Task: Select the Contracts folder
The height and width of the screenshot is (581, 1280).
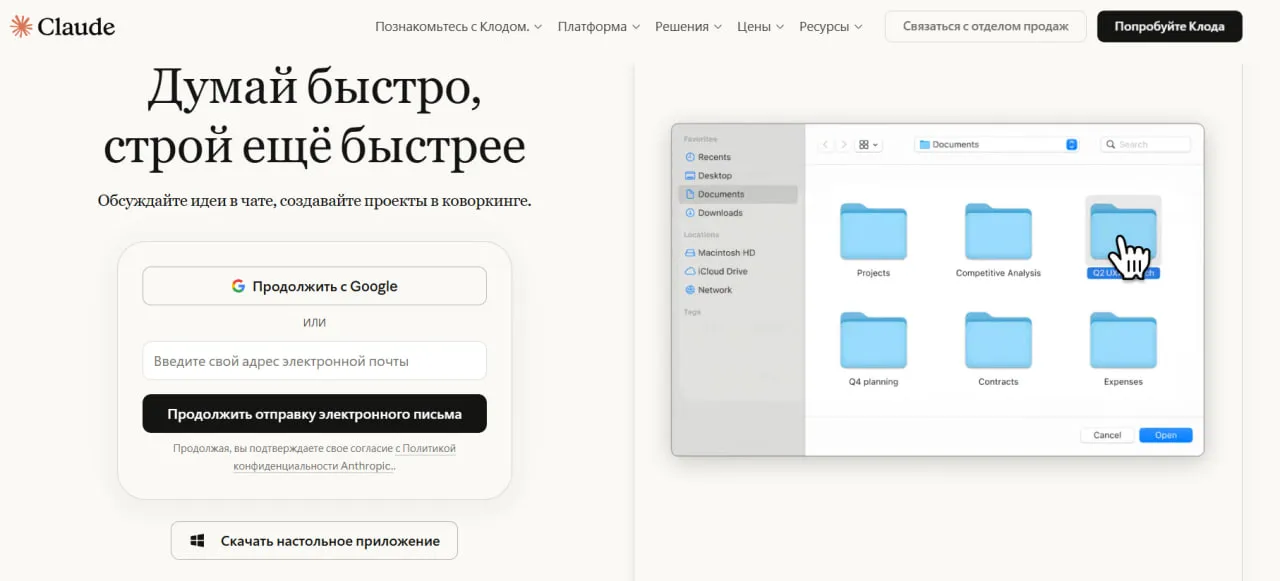Action: point(998,349)
